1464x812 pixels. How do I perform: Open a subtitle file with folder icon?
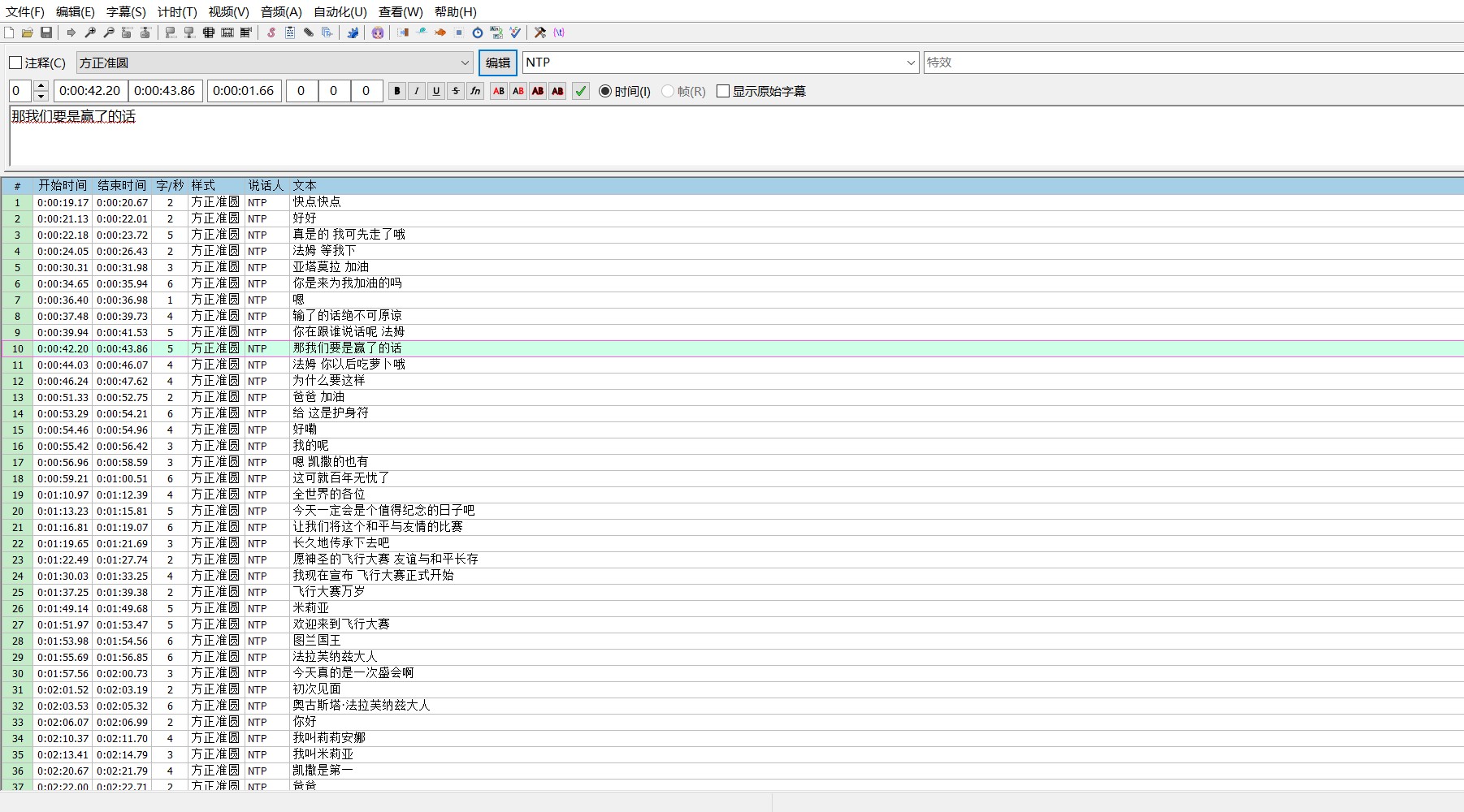28,32
